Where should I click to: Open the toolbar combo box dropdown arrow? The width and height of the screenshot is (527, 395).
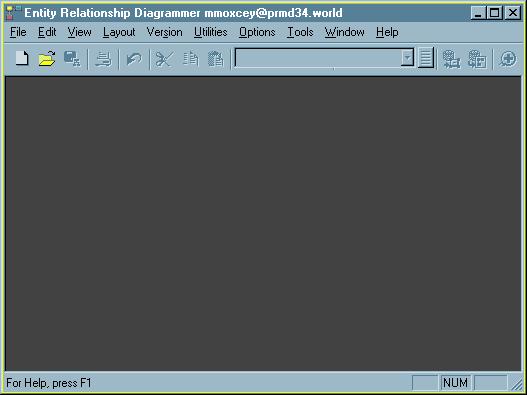coord(407,58)
